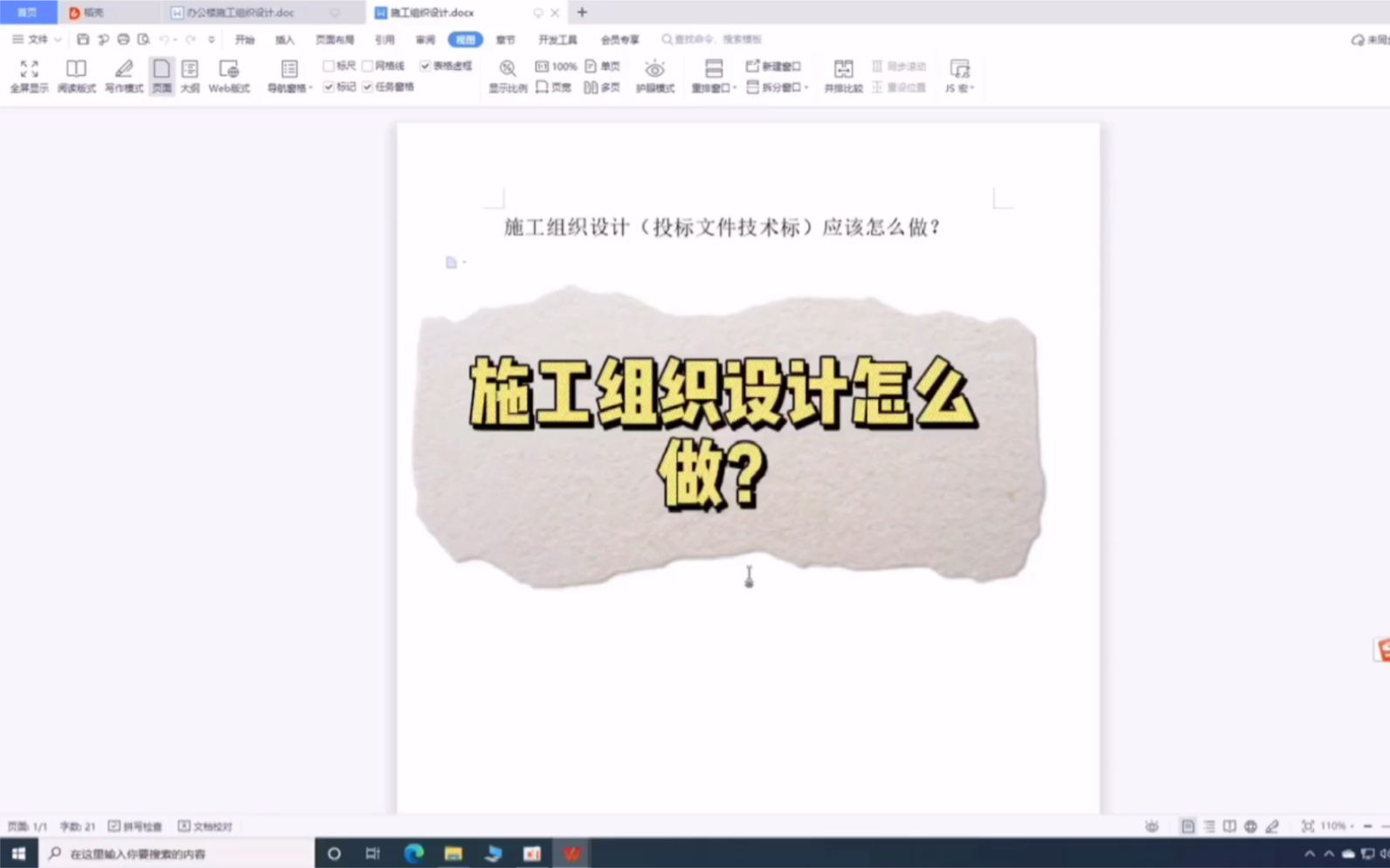
Task: Click save icon in quick access toolbar
Action: 83,39
